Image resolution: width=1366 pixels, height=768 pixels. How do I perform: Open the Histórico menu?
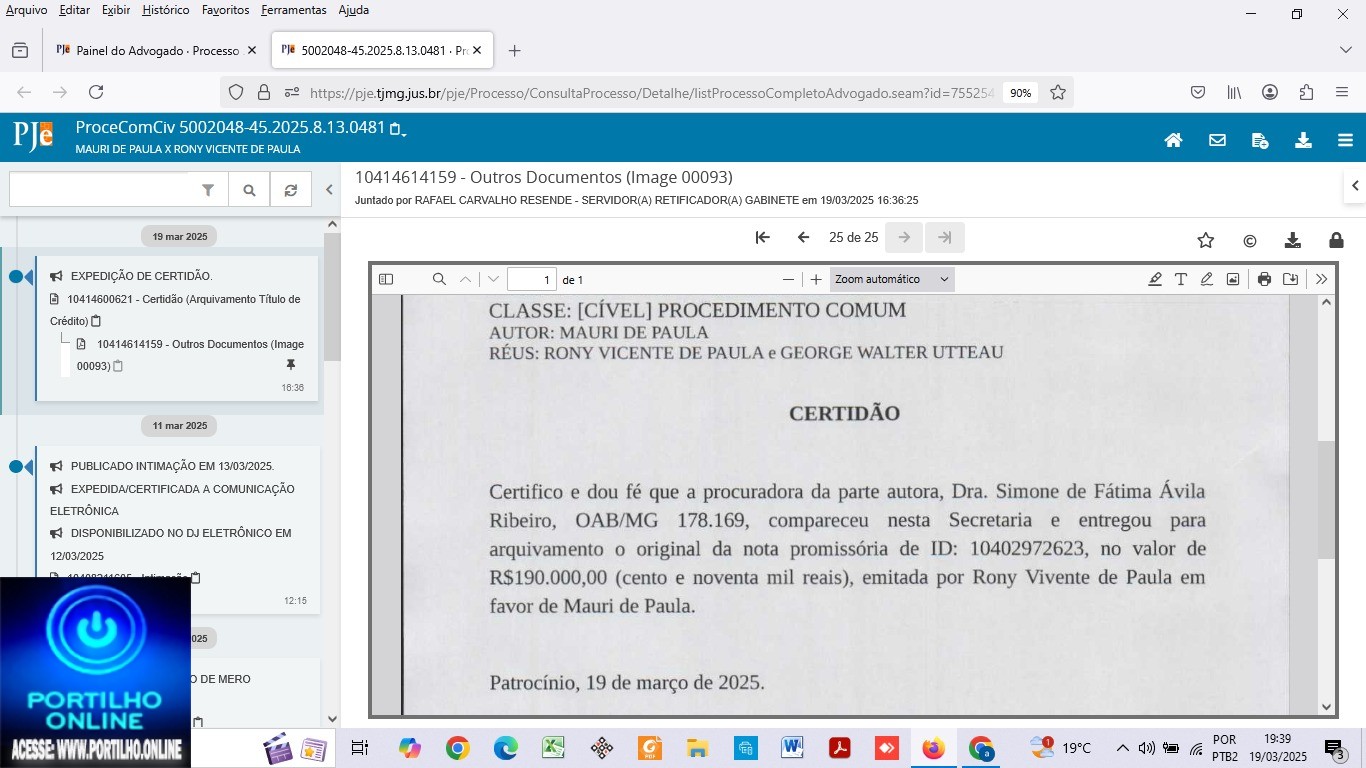(x=166, y=10)
